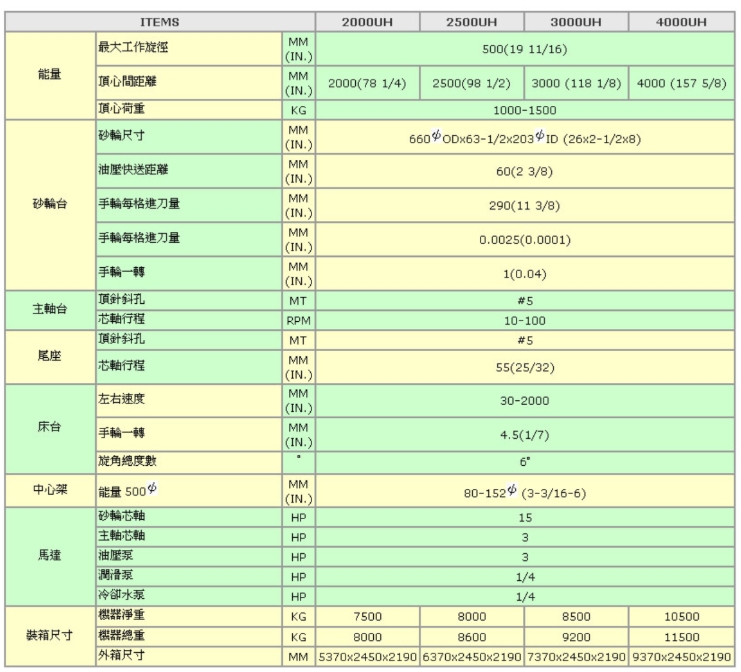Screen dimensions: 741x672
Task: Click the value 15 HP
Action: (525, 518)
